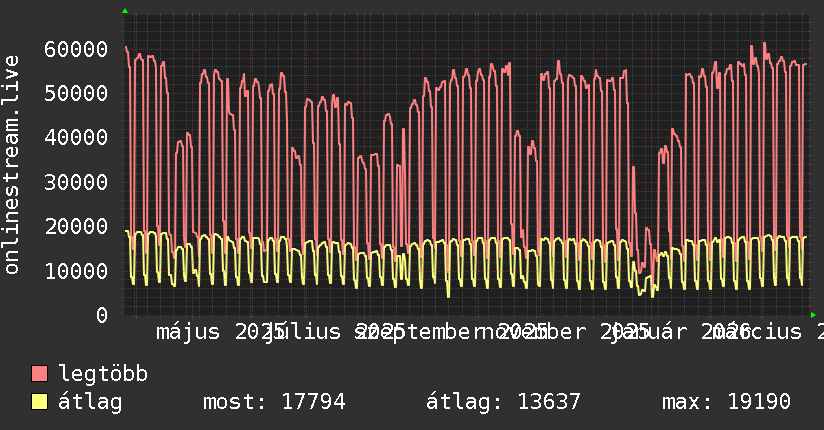Click the 40000 y-axis label

[76, 138]
